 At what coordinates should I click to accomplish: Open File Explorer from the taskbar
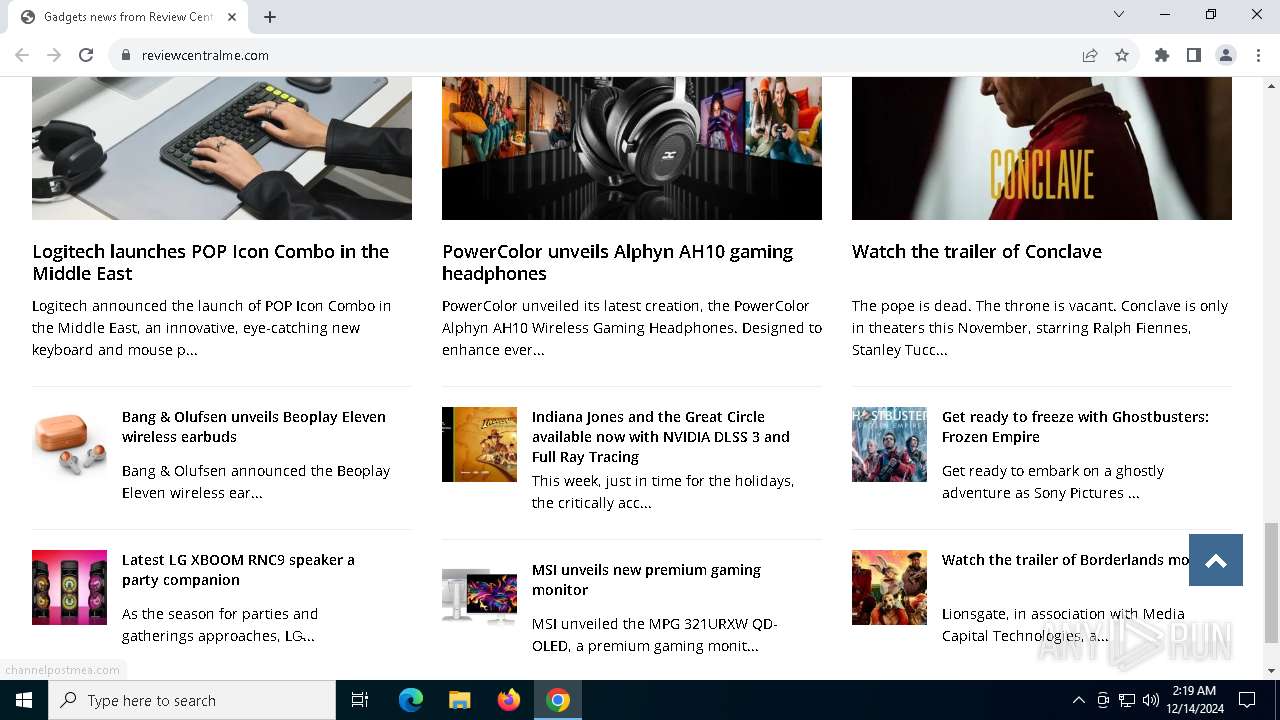[459, 700]
